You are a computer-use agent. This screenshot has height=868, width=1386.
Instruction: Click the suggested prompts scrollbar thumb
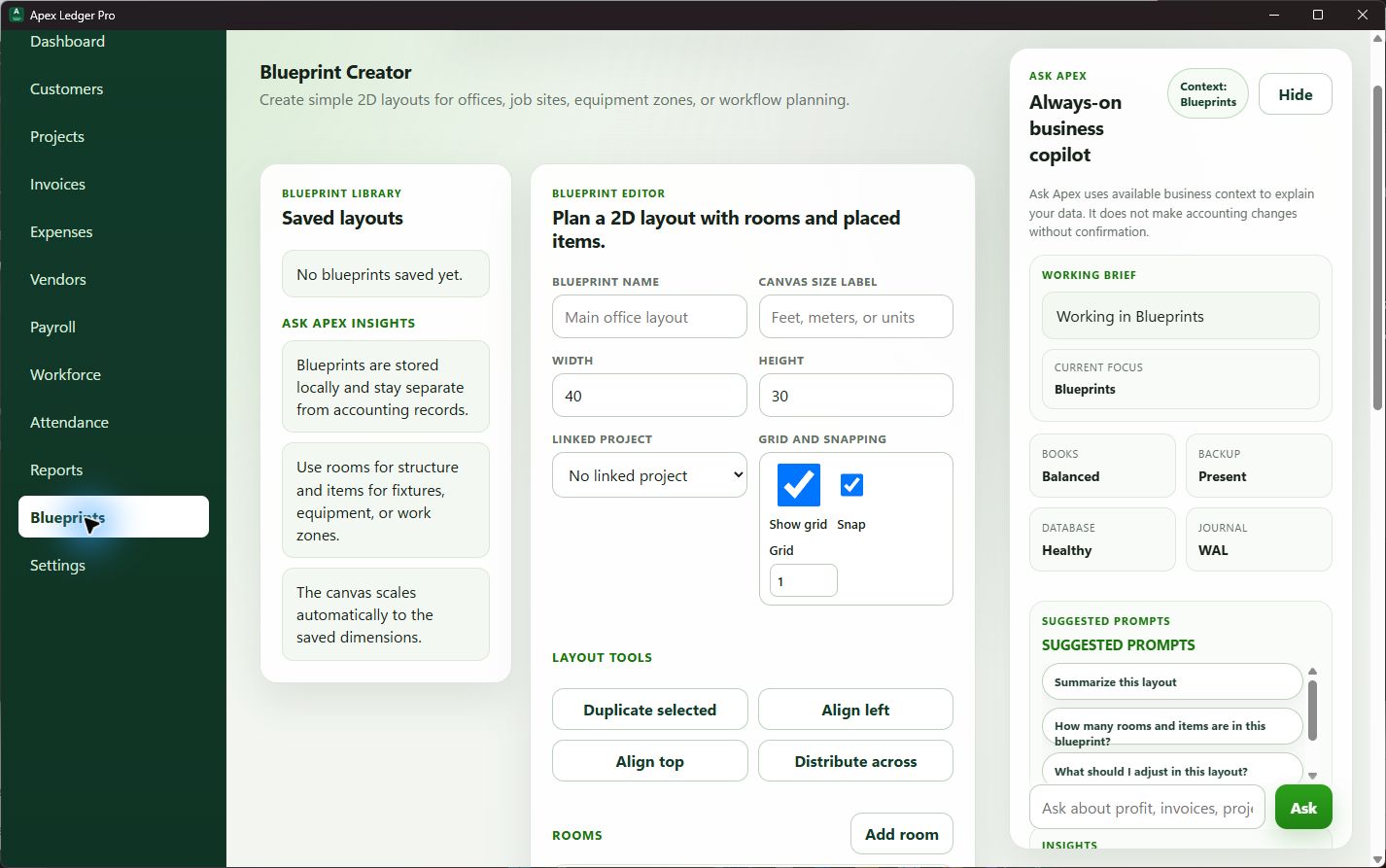click(x=1312, y=710)
